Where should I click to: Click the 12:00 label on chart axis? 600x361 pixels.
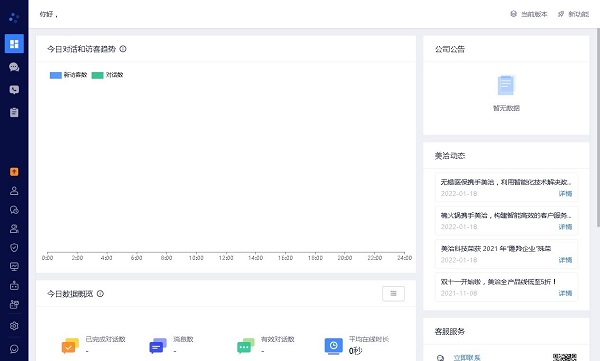[x=226, y=258]
